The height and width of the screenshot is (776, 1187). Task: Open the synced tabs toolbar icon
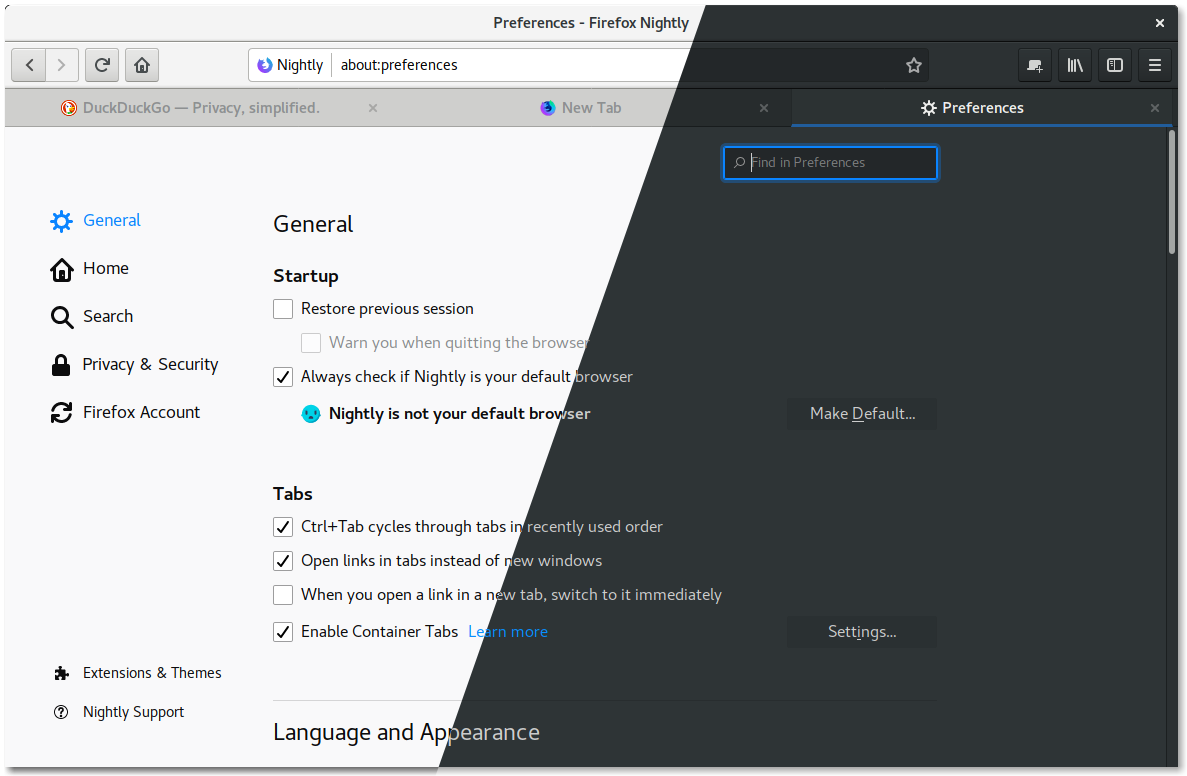click(x=1034, y=65)
